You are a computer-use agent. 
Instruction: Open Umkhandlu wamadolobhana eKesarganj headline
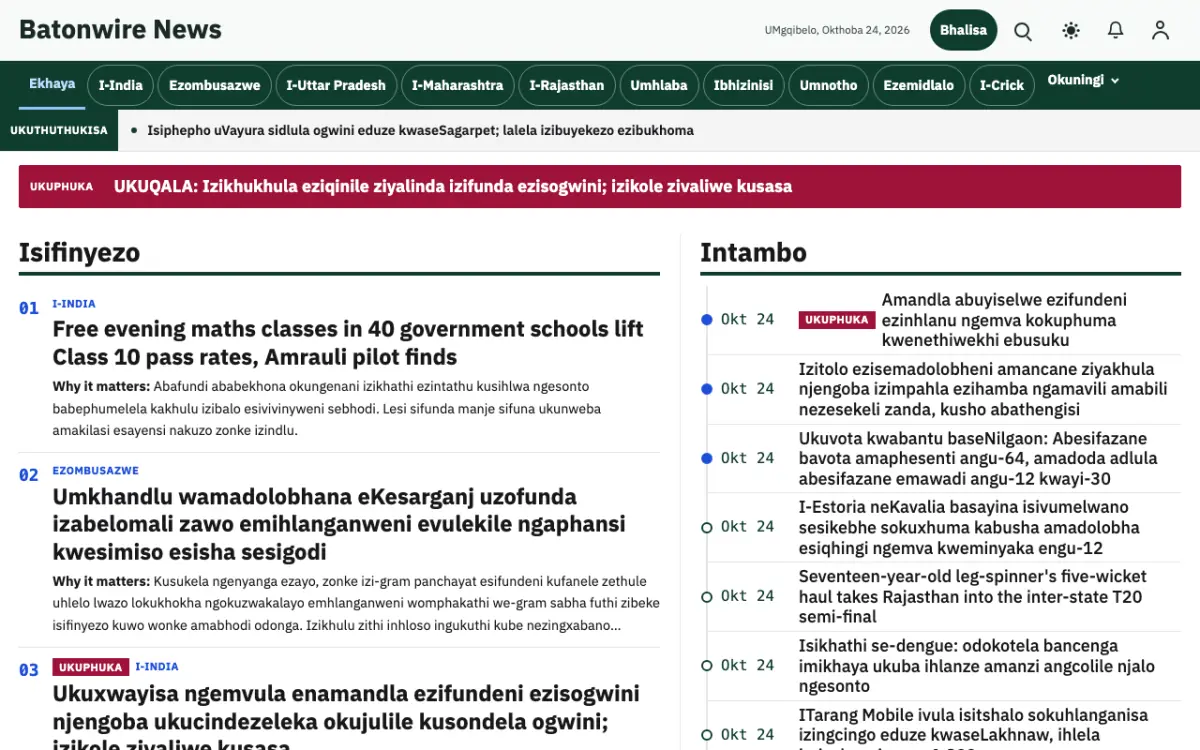339,524
